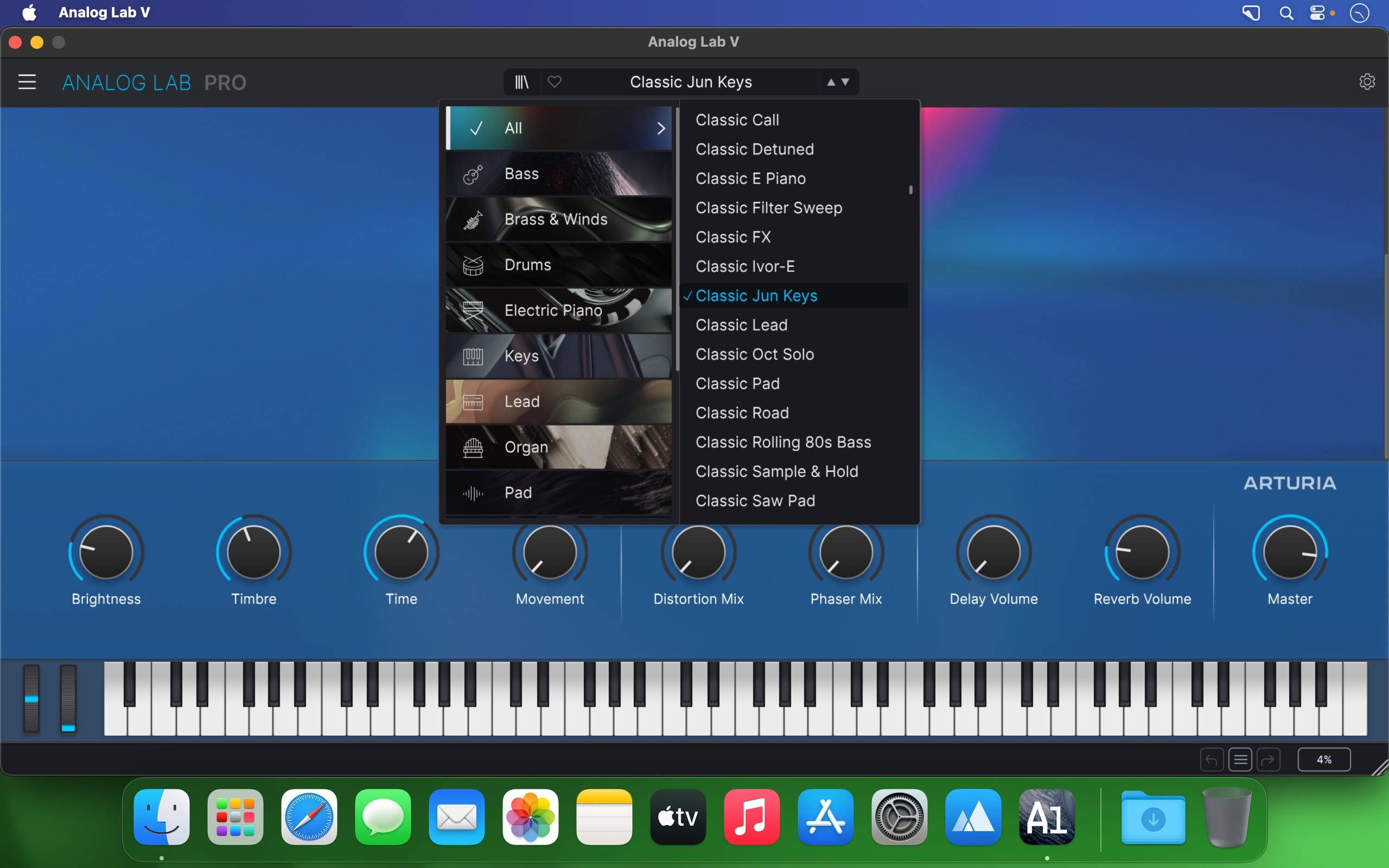
Task: Open the Analog Lab V dock icon
Action: (x=1047, y=817)
